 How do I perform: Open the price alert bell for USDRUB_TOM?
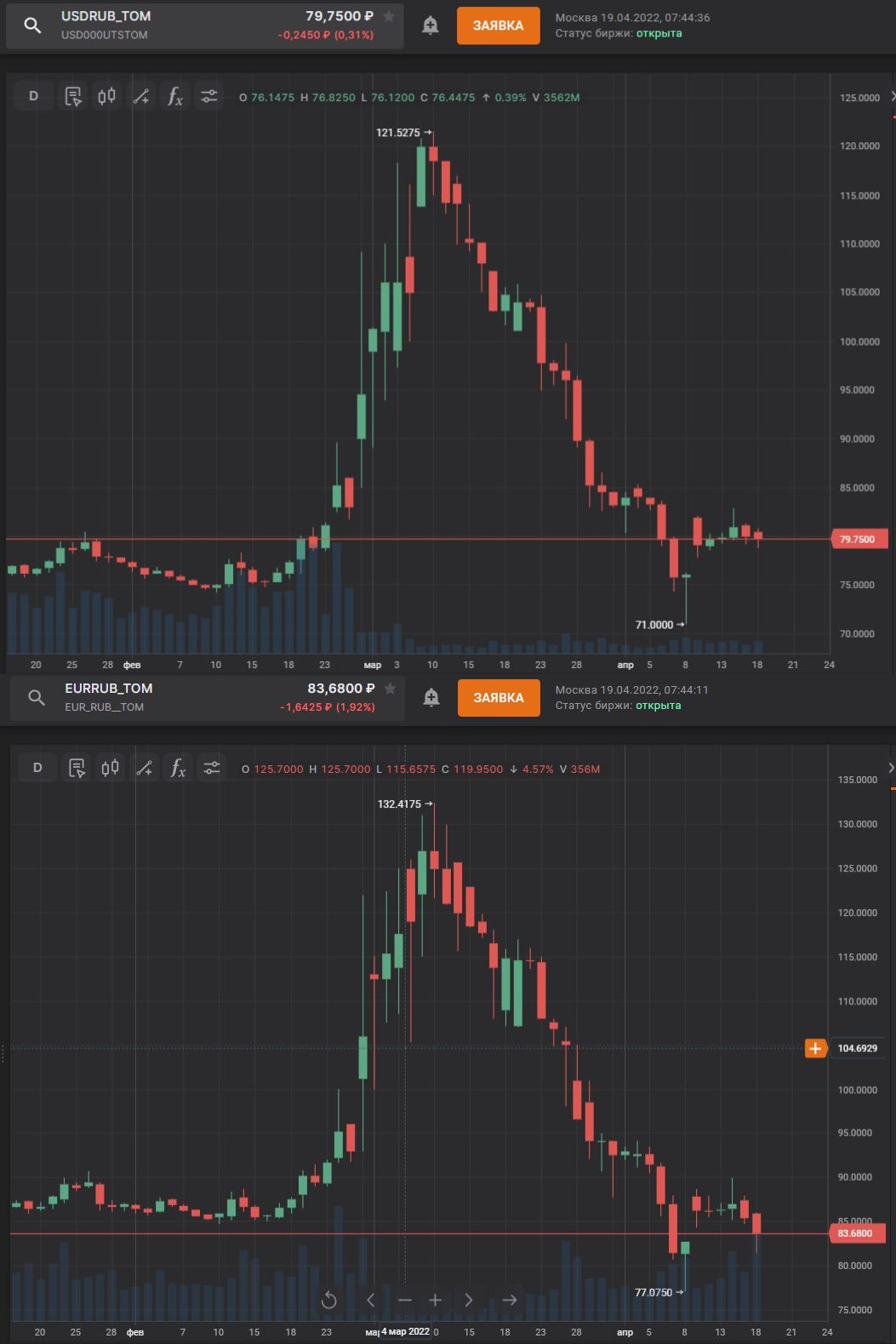(431, 26)
